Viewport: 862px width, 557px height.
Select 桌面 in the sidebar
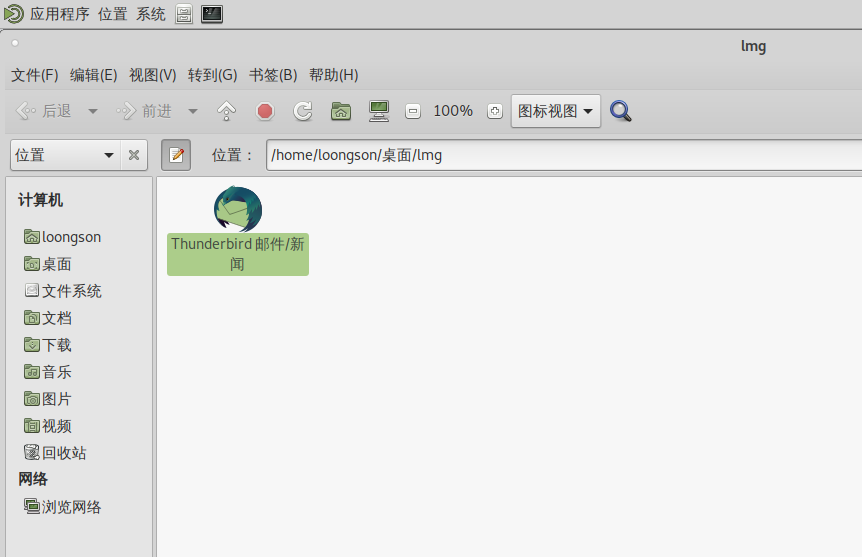[x=48, y=264]
